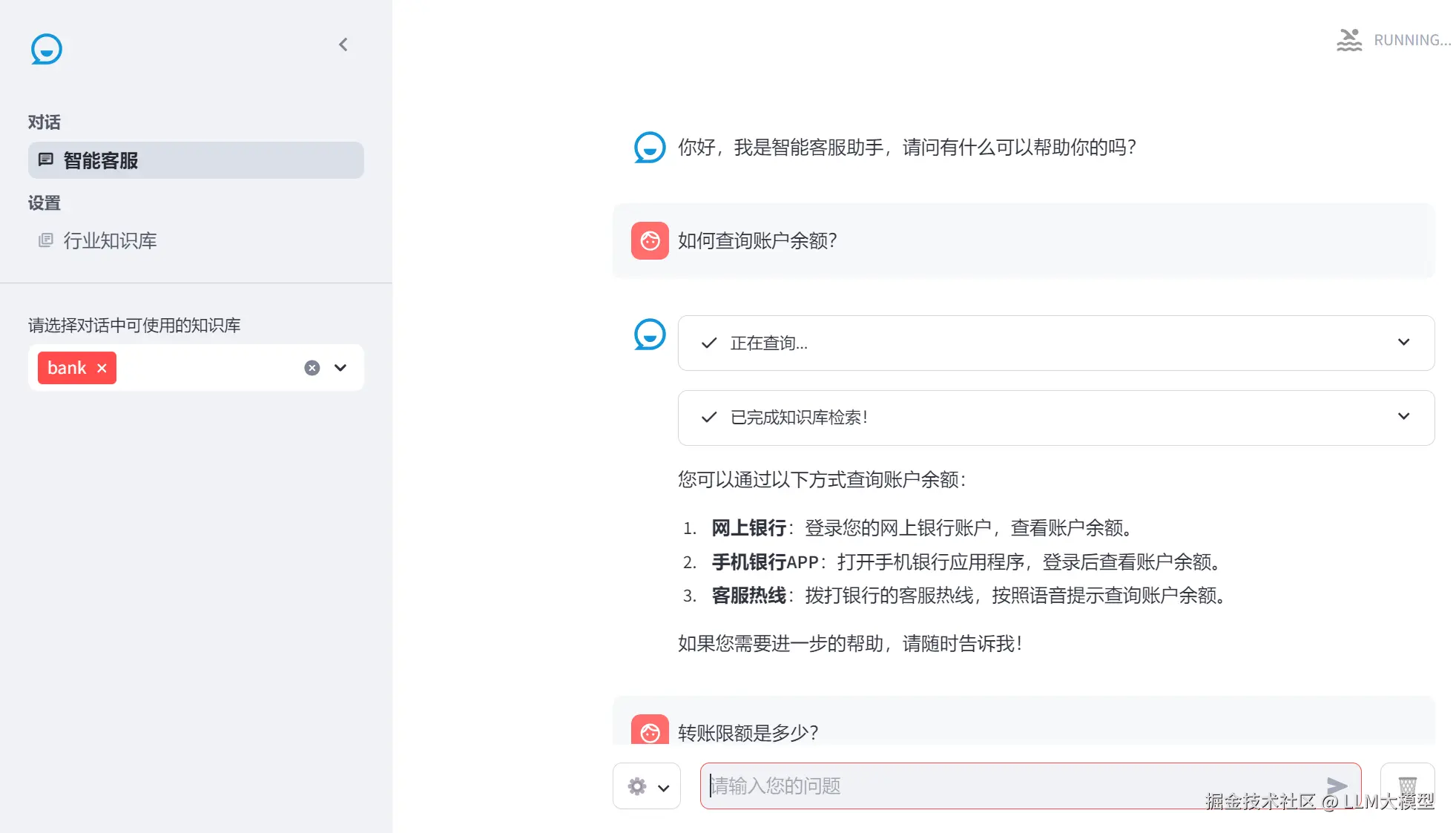
Task: Collapse the sidebar with the left arrow
Action: (x=343, y=45)
